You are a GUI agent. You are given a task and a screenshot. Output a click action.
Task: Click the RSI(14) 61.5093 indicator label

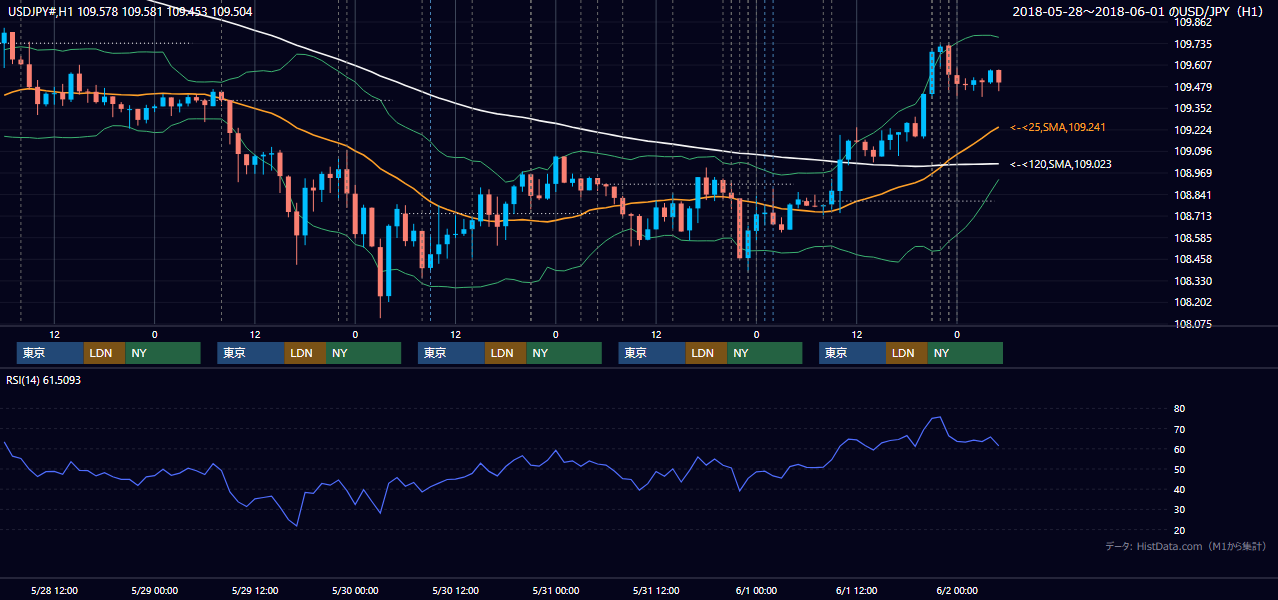(44, 380)
